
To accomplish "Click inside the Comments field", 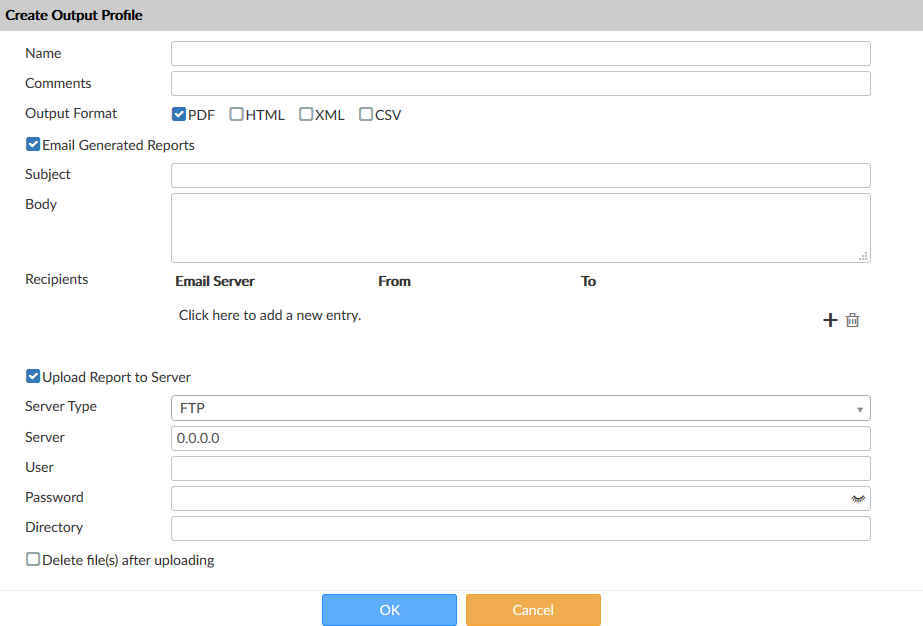I will click(520, 83).
